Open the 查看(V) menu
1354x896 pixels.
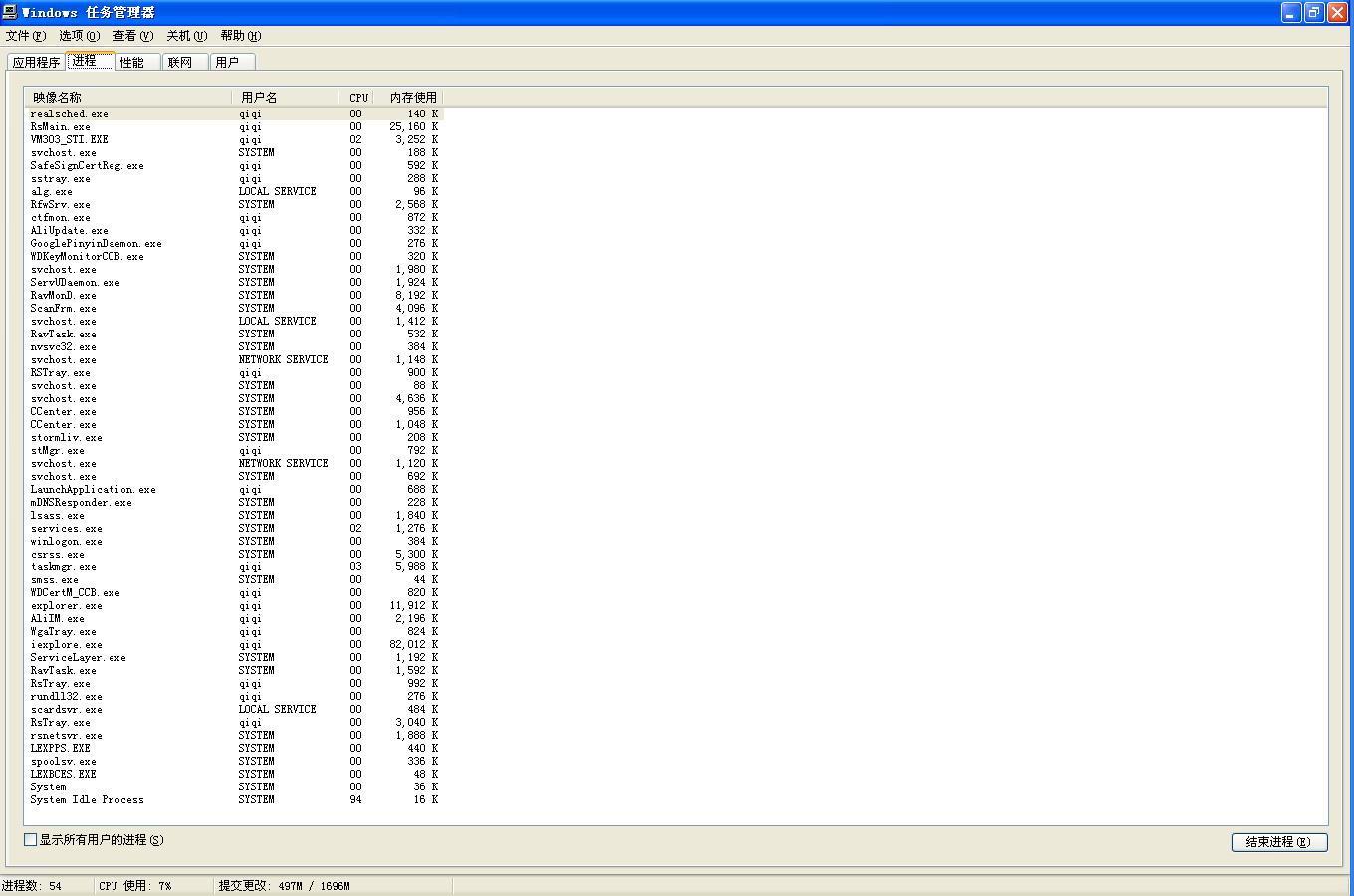(132, 36)
